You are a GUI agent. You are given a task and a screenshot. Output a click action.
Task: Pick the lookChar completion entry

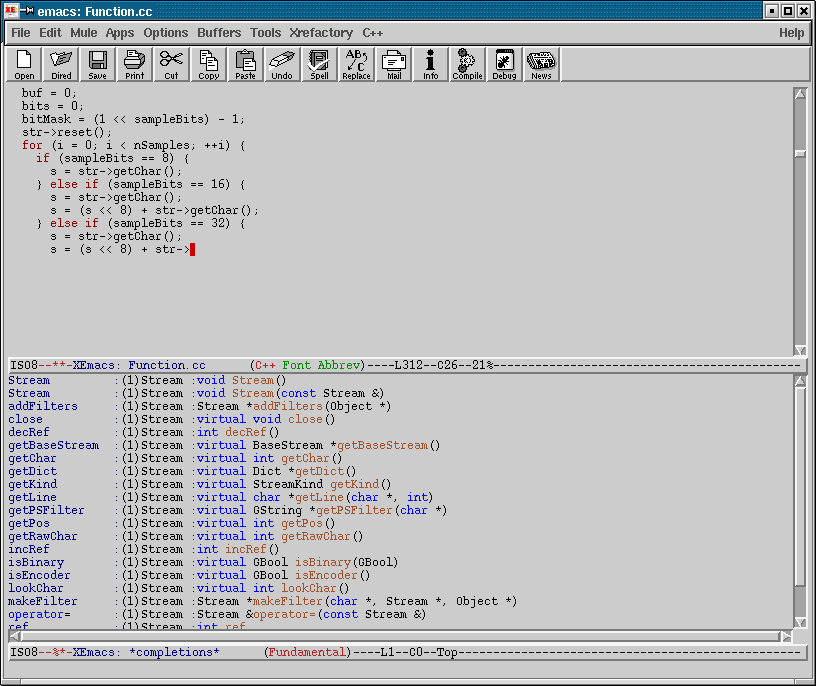point(36,589)
